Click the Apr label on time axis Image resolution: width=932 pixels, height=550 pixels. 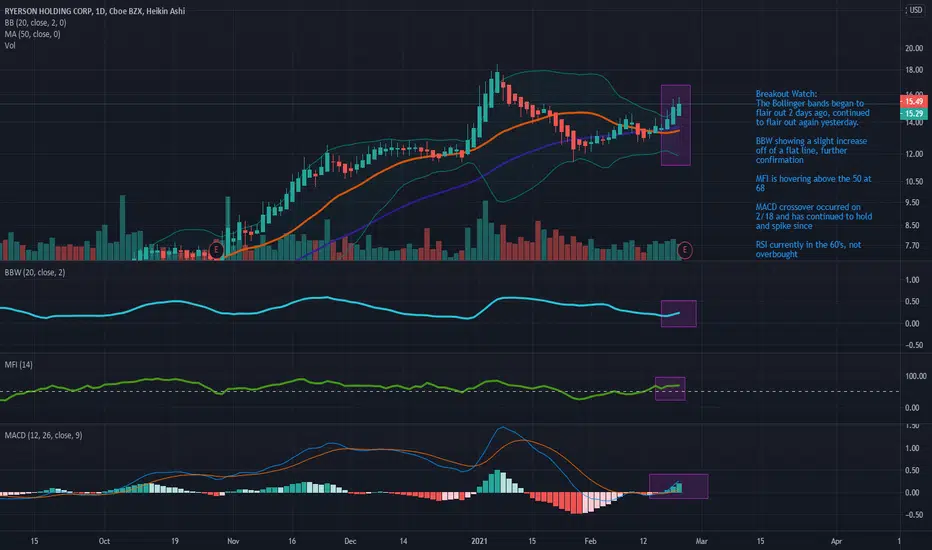tap(836, 541)
